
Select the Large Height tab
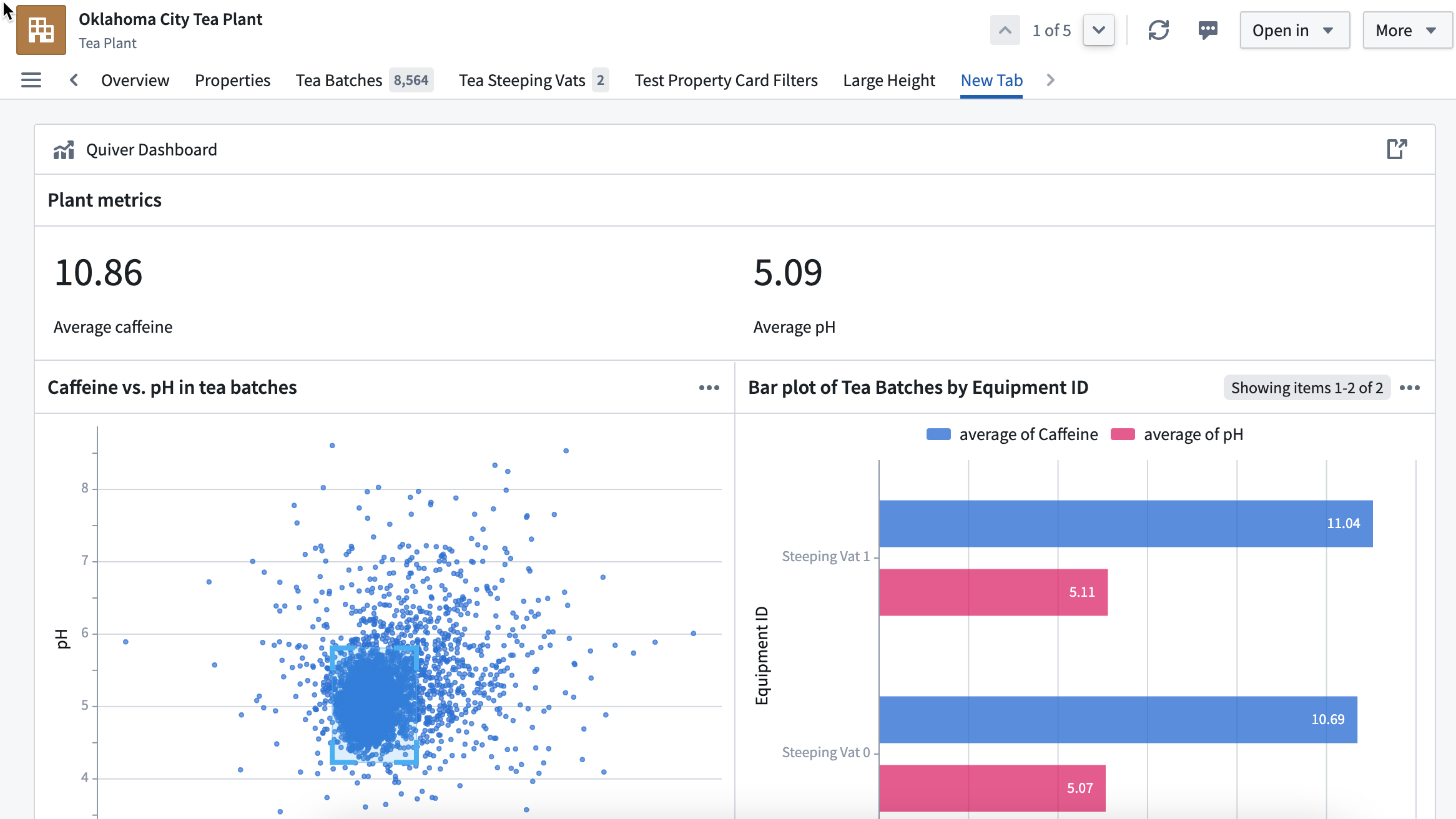(x=888, y=80)
